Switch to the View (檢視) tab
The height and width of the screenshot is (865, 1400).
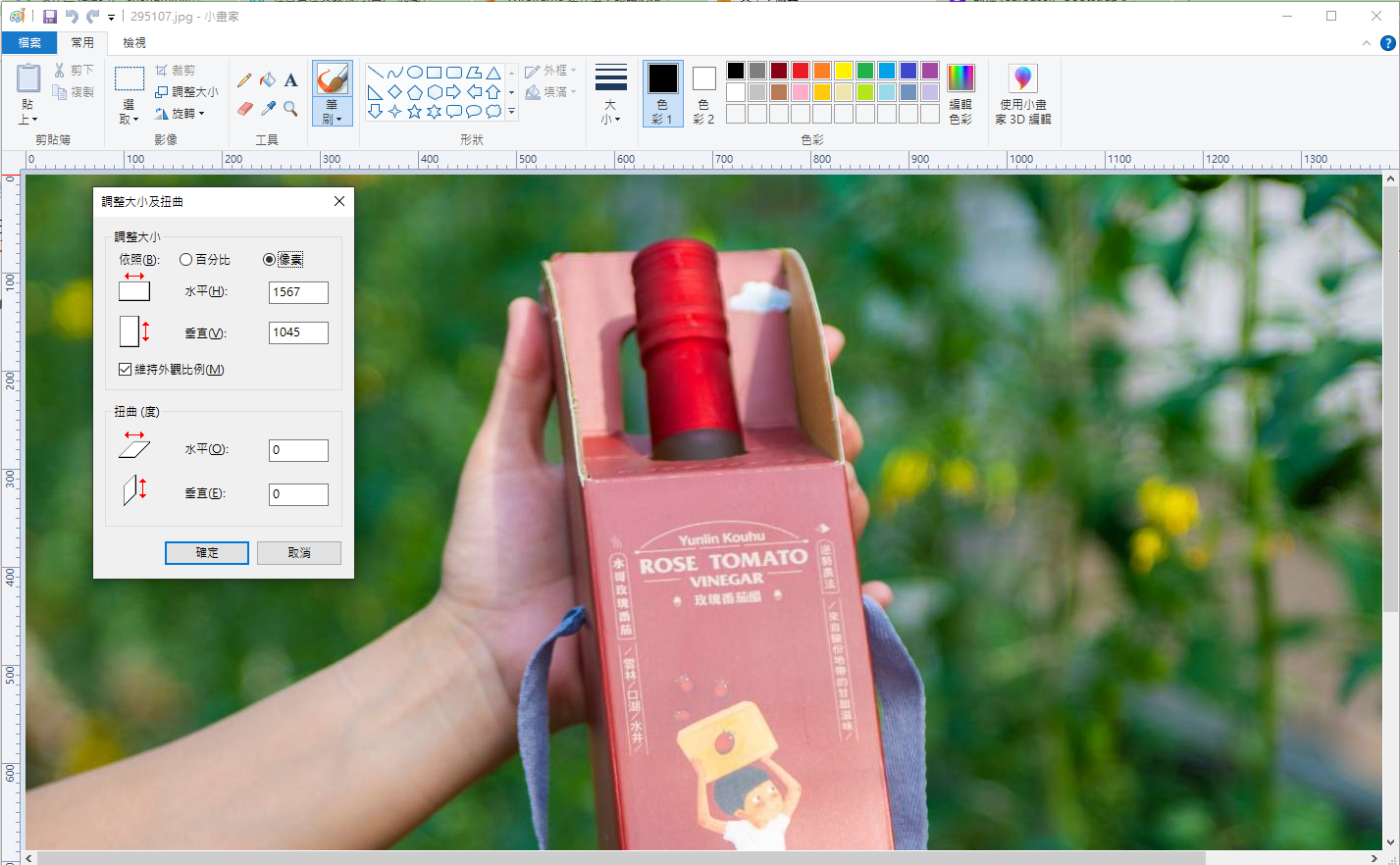tap(134, 43)
